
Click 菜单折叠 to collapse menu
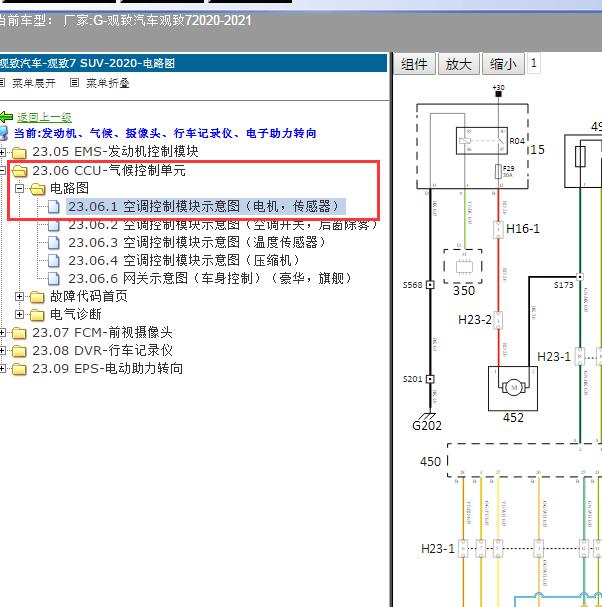pos(108,83)
